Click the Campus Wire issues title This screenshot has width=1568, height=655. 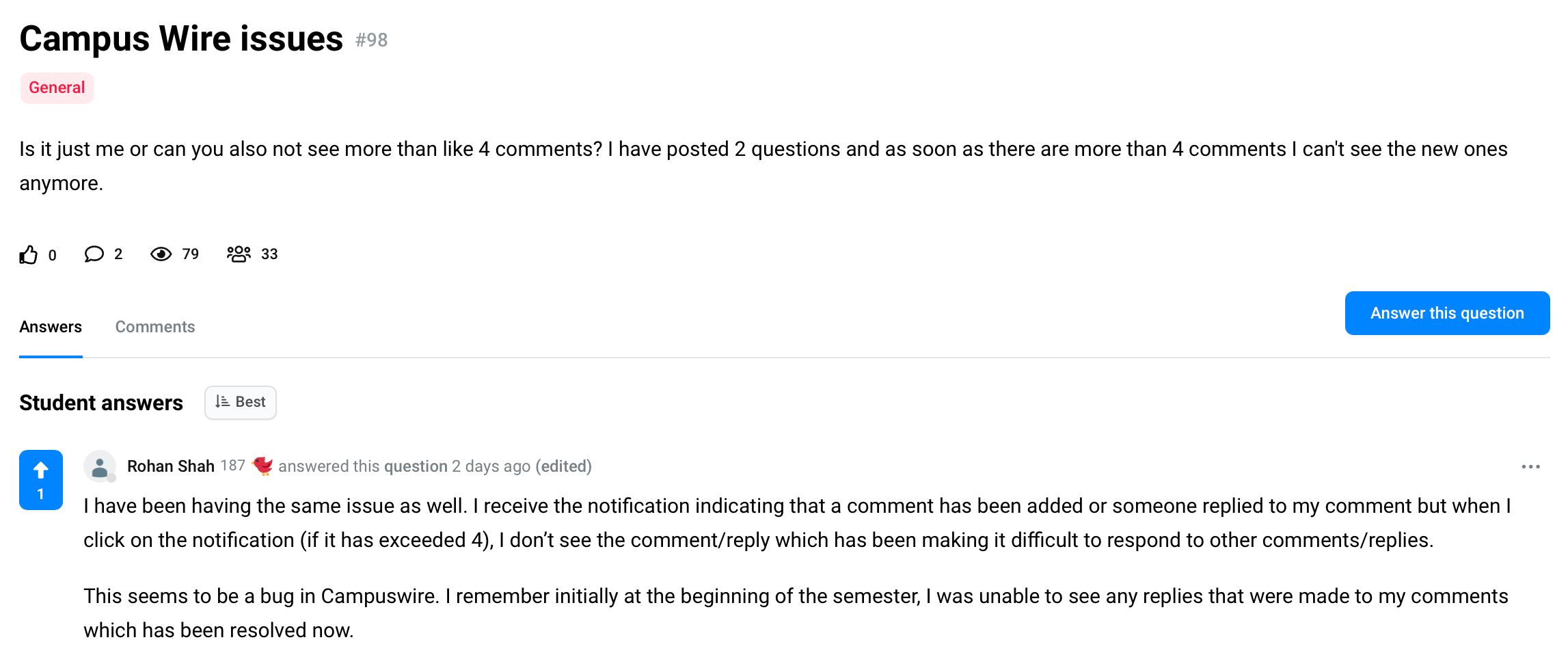pyautogui.click(x=181, y=38)
